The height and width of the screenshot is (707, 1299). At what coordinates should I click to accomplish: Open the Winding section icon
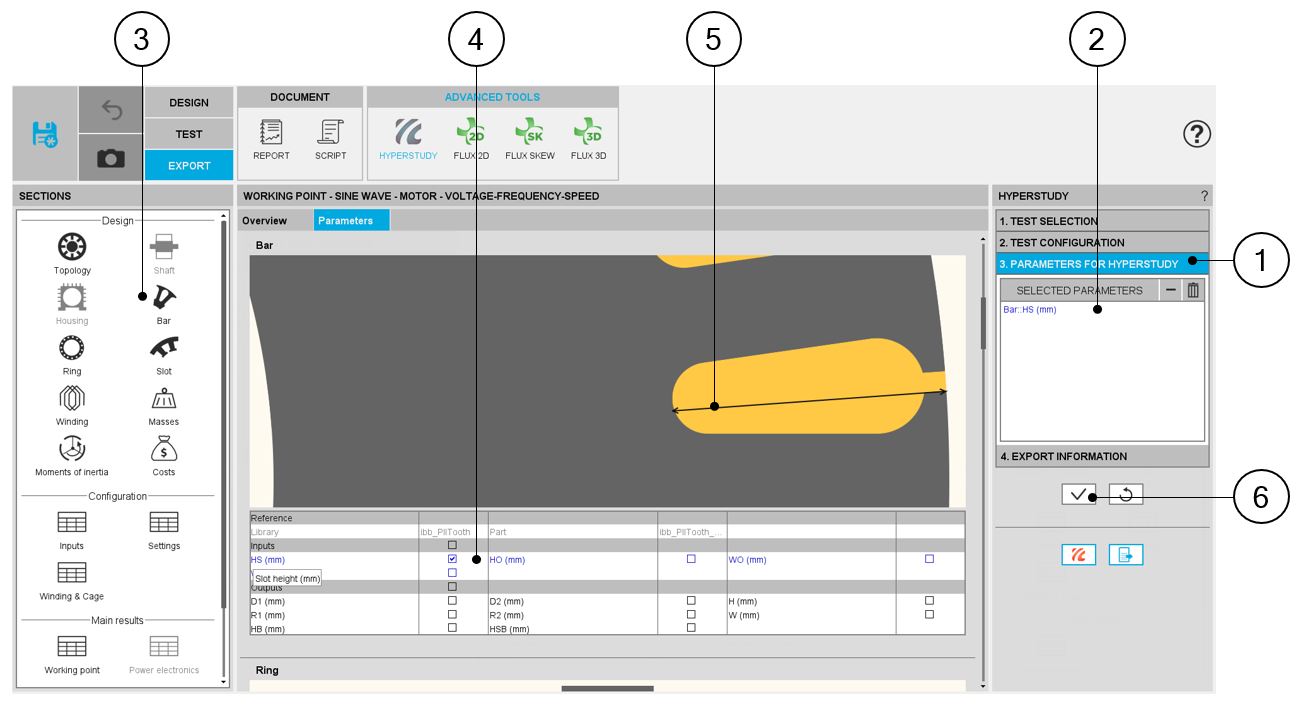[72, 397]
